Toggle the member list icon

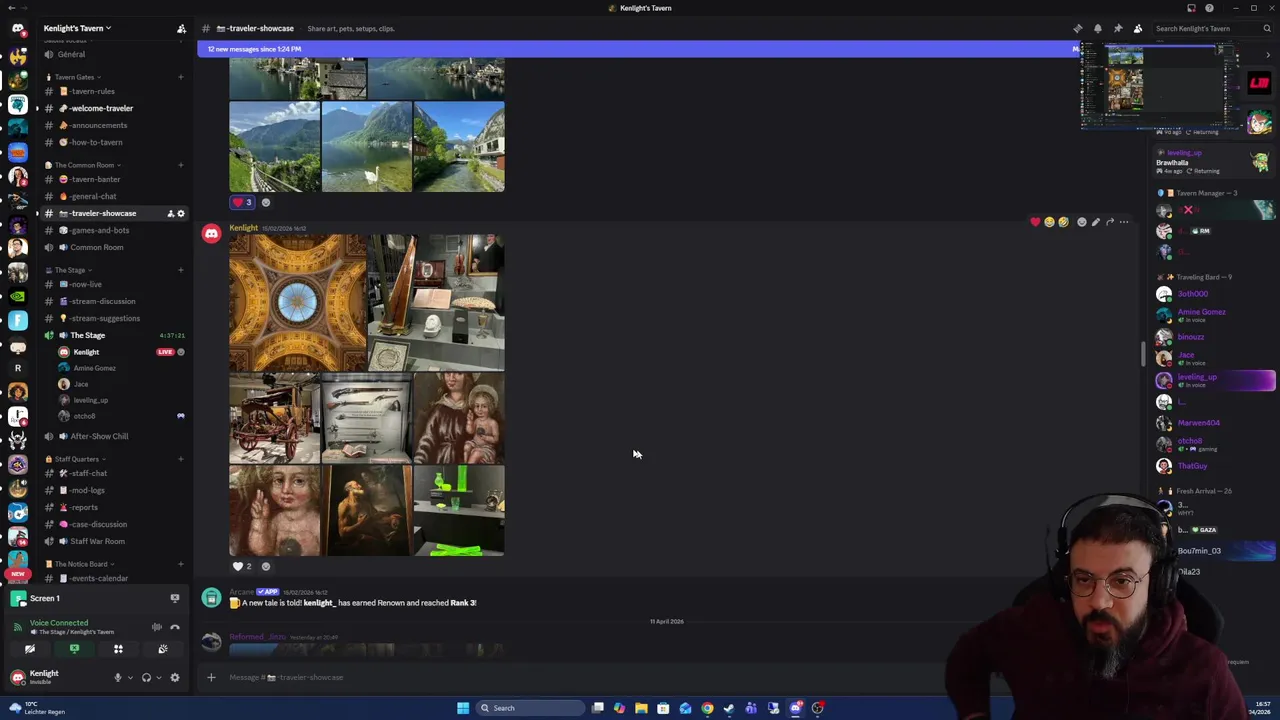(1137, 28)
